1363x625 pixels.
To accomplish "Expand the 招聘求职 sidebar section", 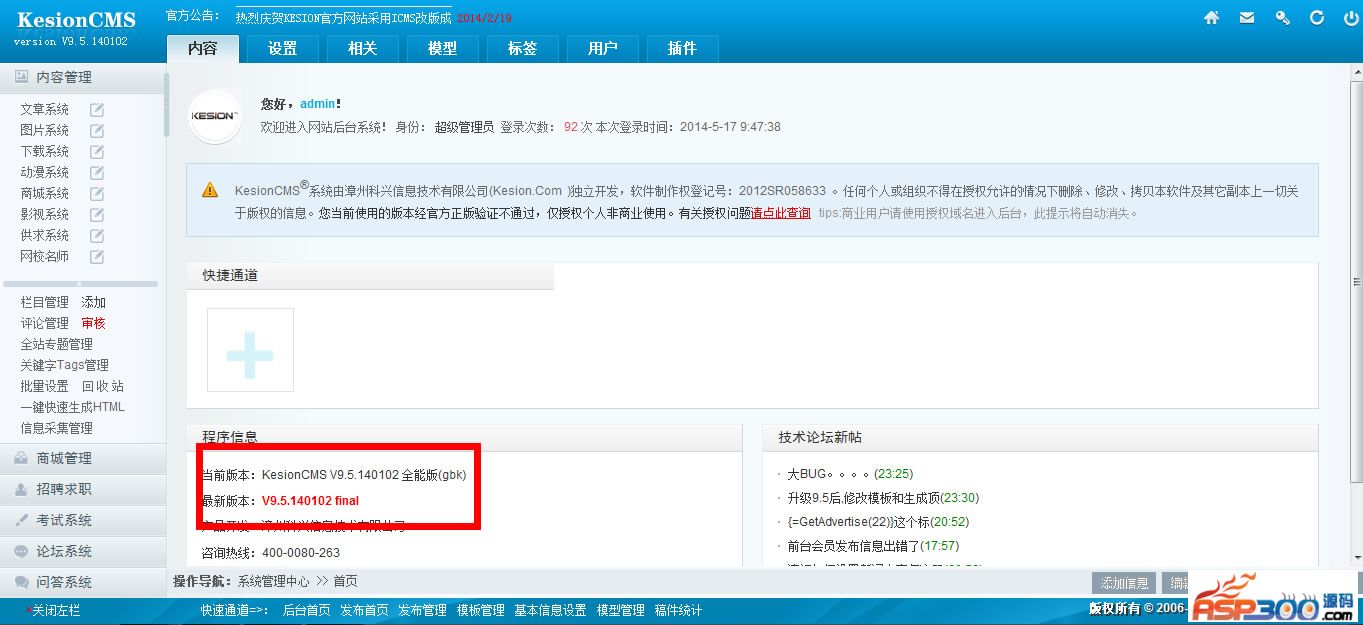I will [82, 489].
